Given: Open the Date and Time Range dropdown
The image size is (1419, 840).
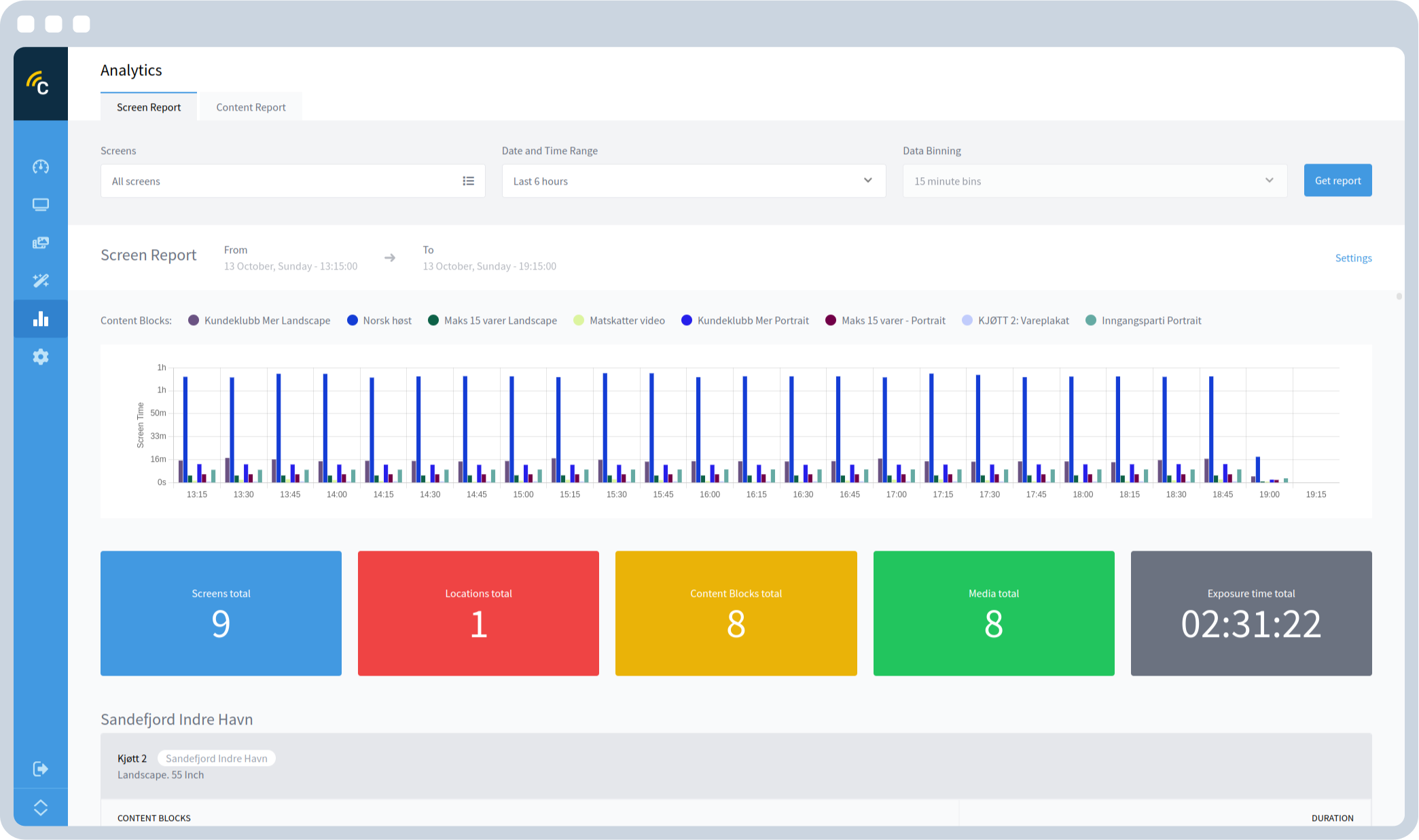Looking at the screenshot, I should (x=694, y=181).
